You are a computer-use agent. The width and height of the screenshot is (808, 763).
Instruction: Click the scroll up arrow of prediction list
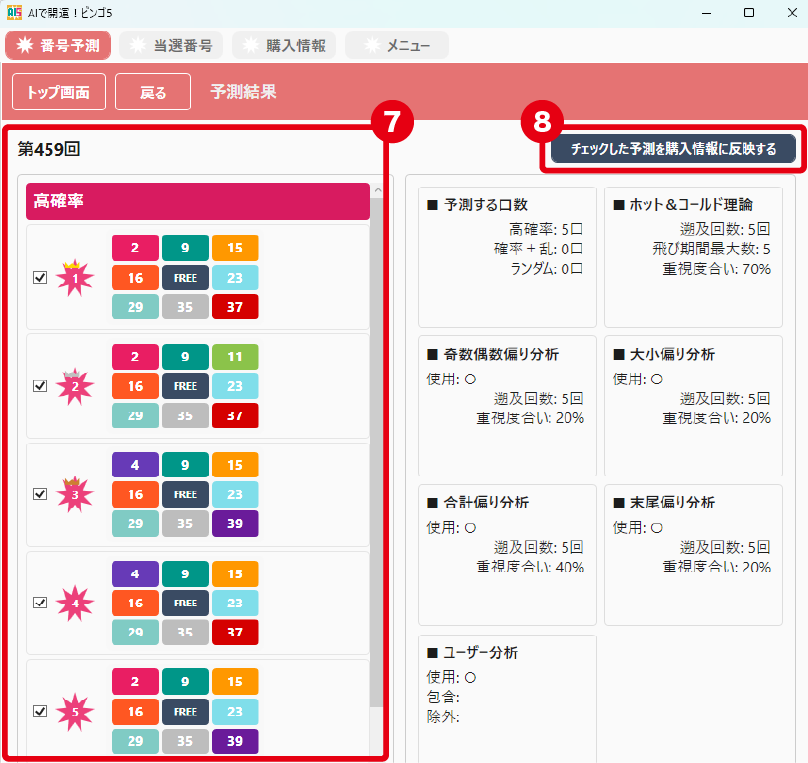coord(377,190)
